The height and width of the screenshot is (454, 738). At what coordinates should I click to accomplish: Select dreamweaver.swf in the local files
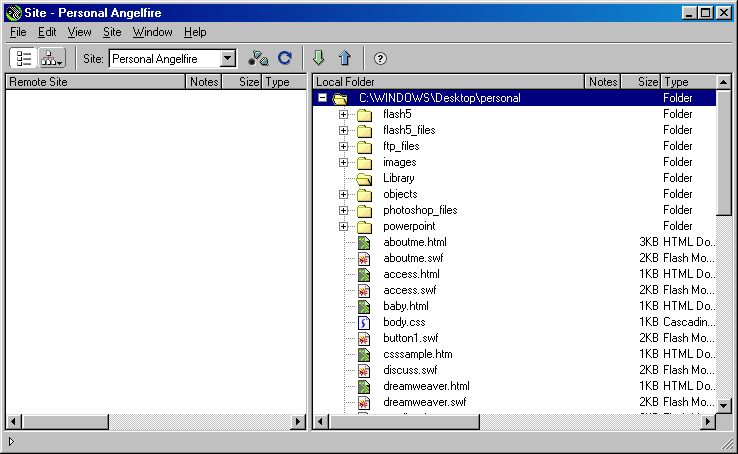pos(424,402)
